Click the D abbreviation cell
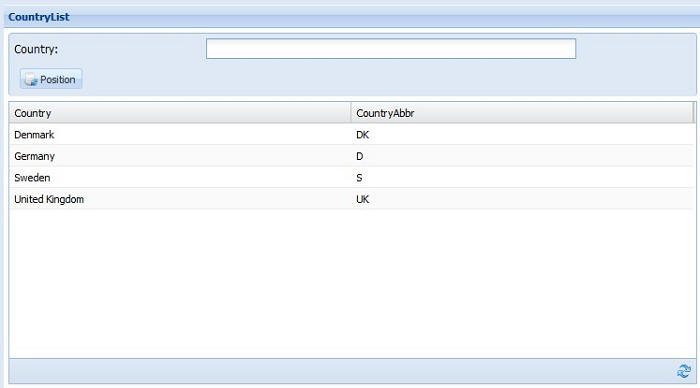Viewport: 700px width, 388px height. (522, 156)
